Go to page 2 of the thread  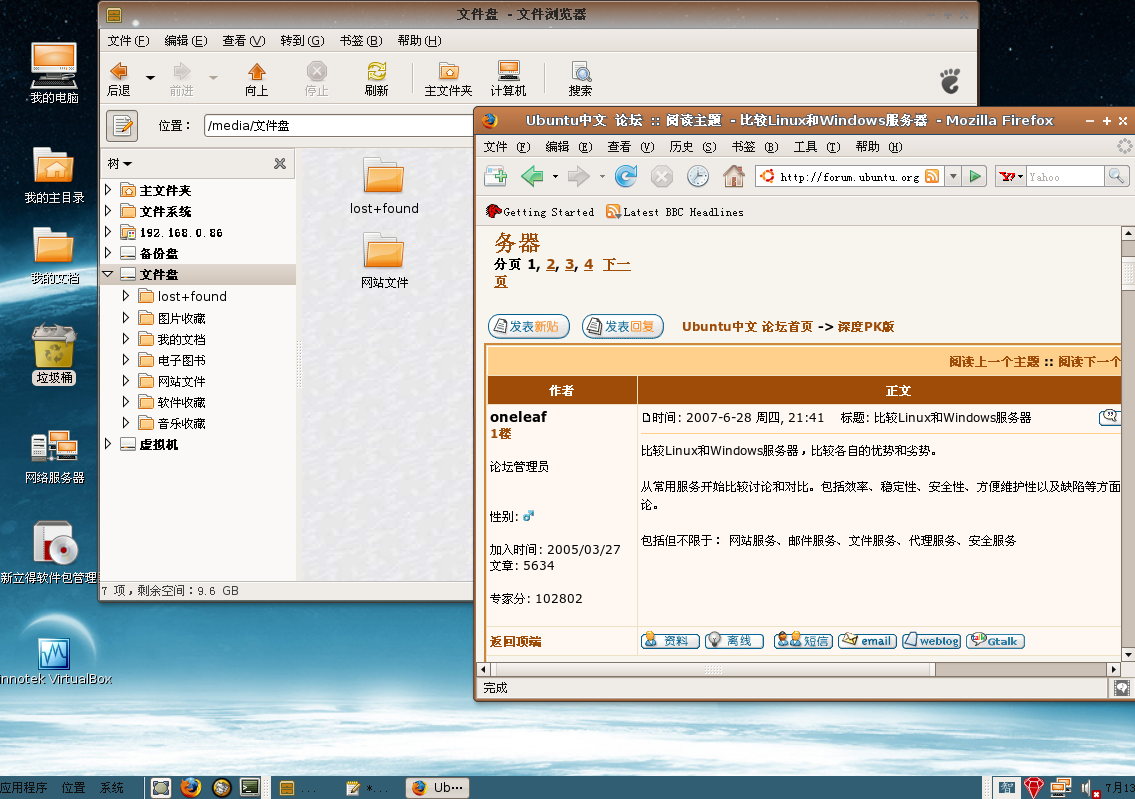coord(552,265)
